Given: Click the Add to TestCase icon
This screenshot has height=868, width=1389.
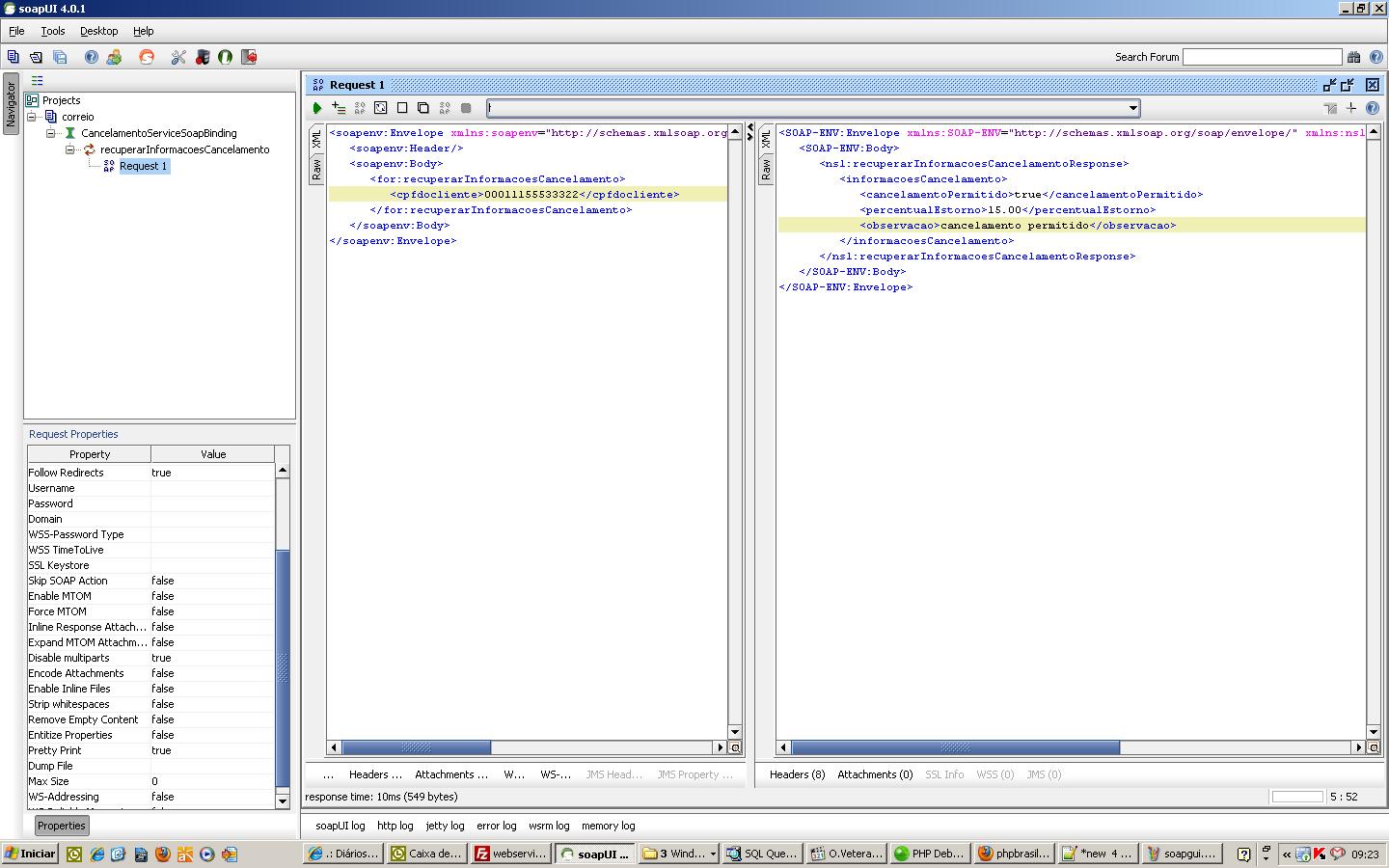Looking at the screenshot, I should (x=338, y=108).
